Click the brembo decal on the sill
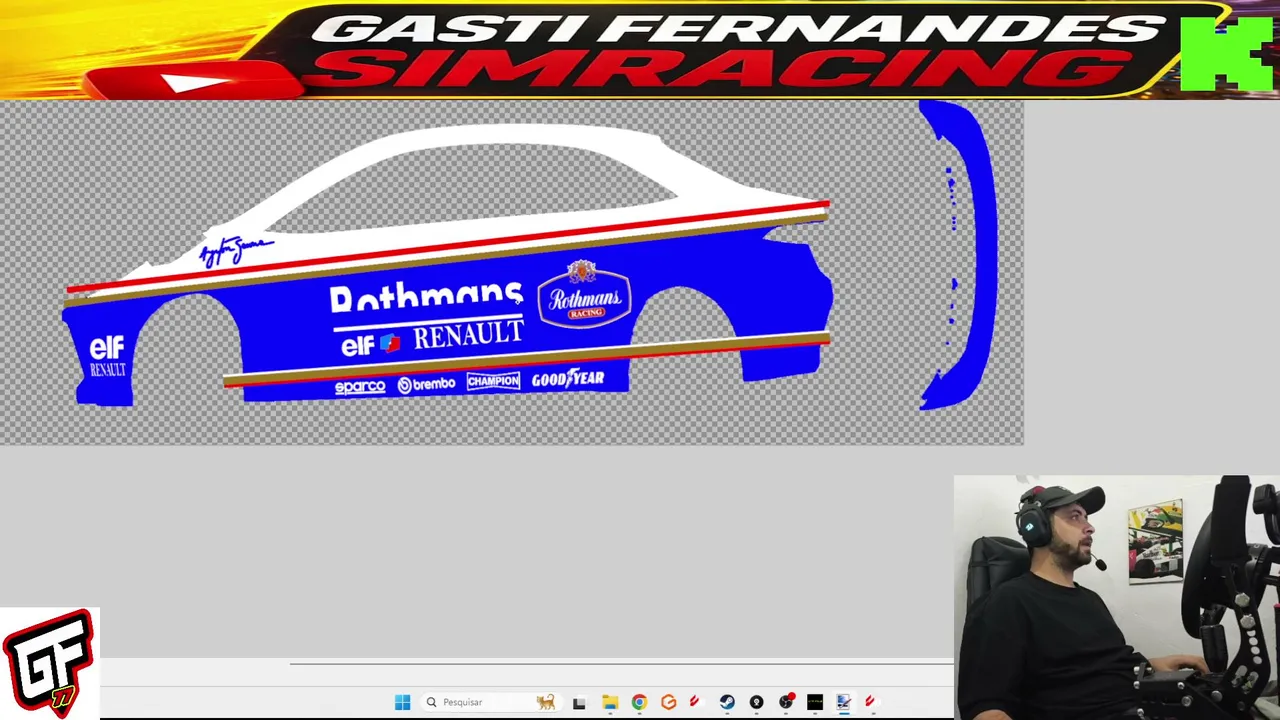This screenshot has width=1280, height=720. (426, 384)
